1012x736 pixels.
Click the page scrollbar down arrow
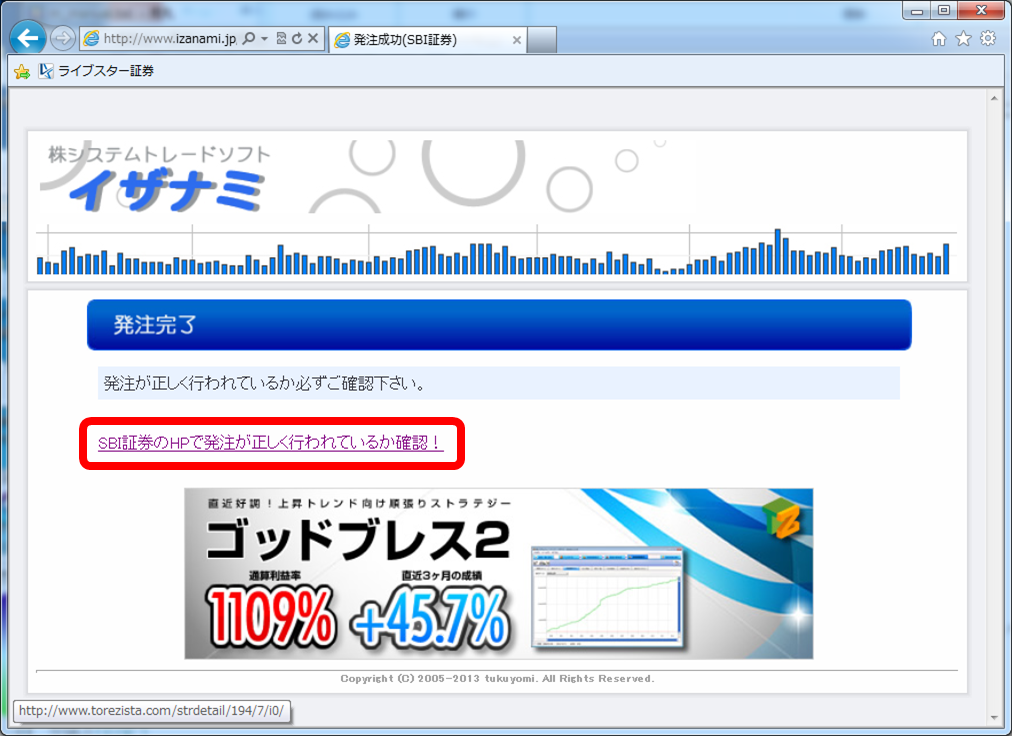[994, 718]
